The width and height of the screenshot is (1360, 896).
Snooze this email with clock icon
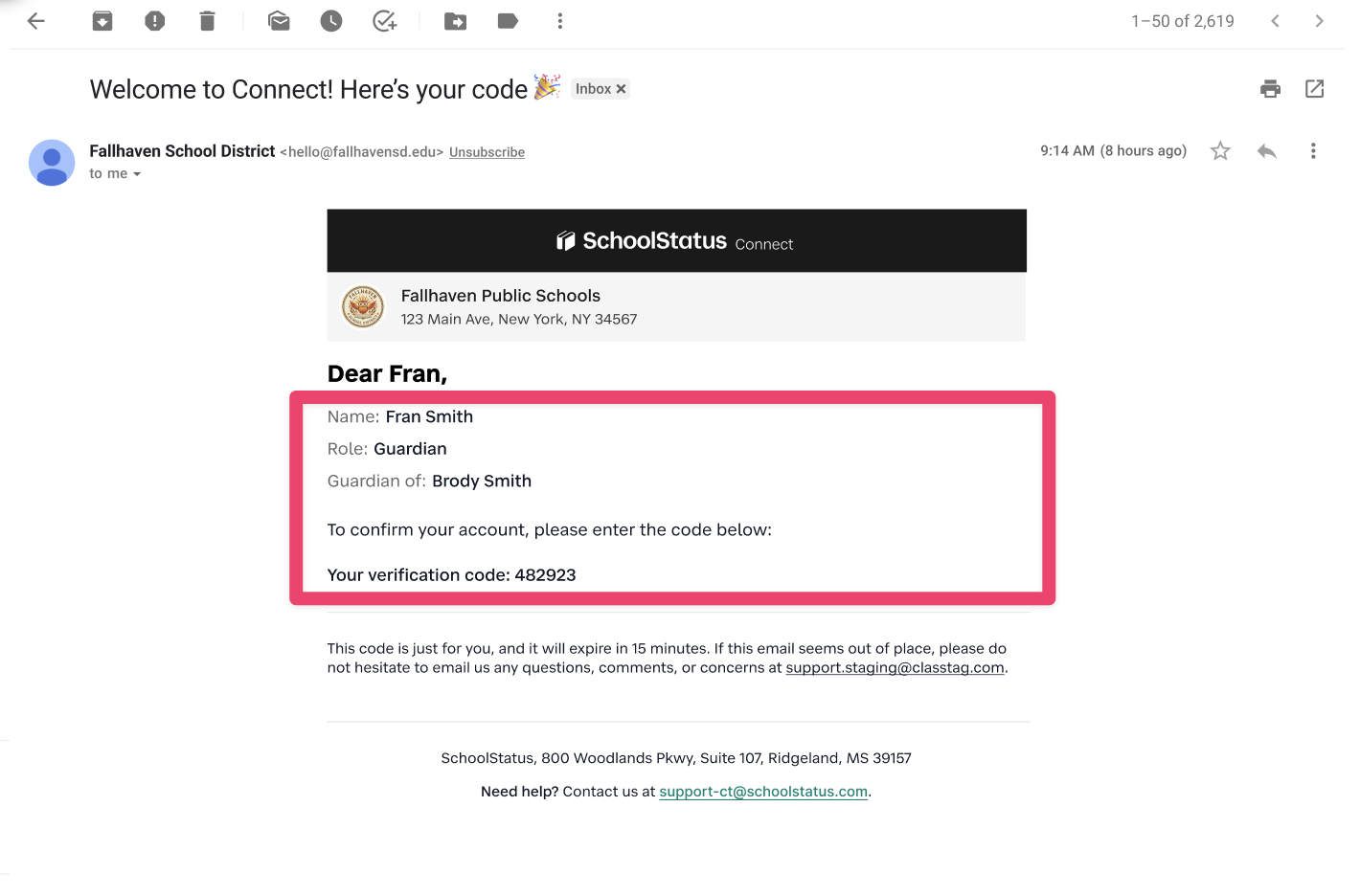coord(331,21)
